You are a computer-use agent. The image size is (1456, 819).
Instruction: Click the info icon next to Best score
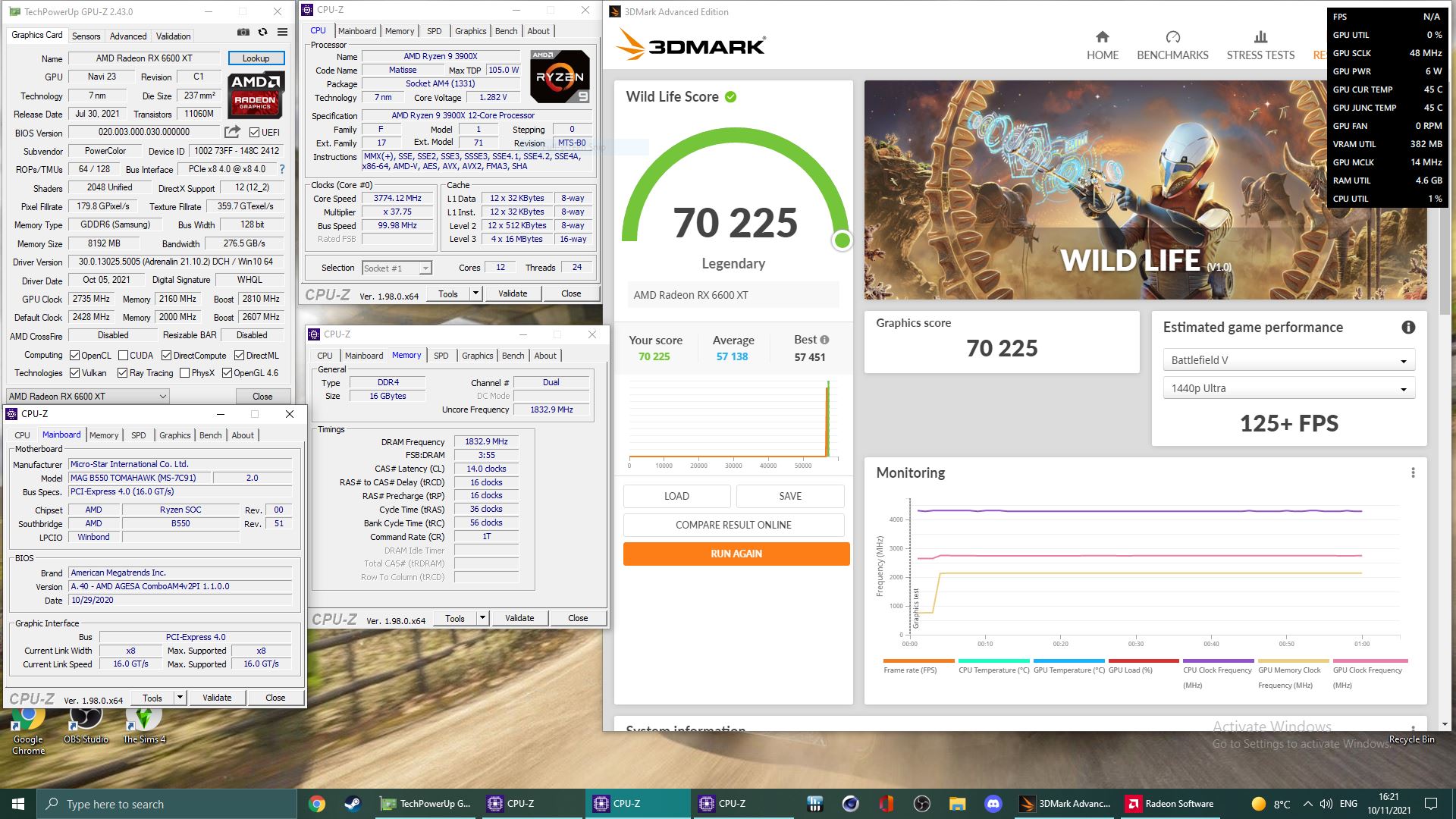click(824, 340)
